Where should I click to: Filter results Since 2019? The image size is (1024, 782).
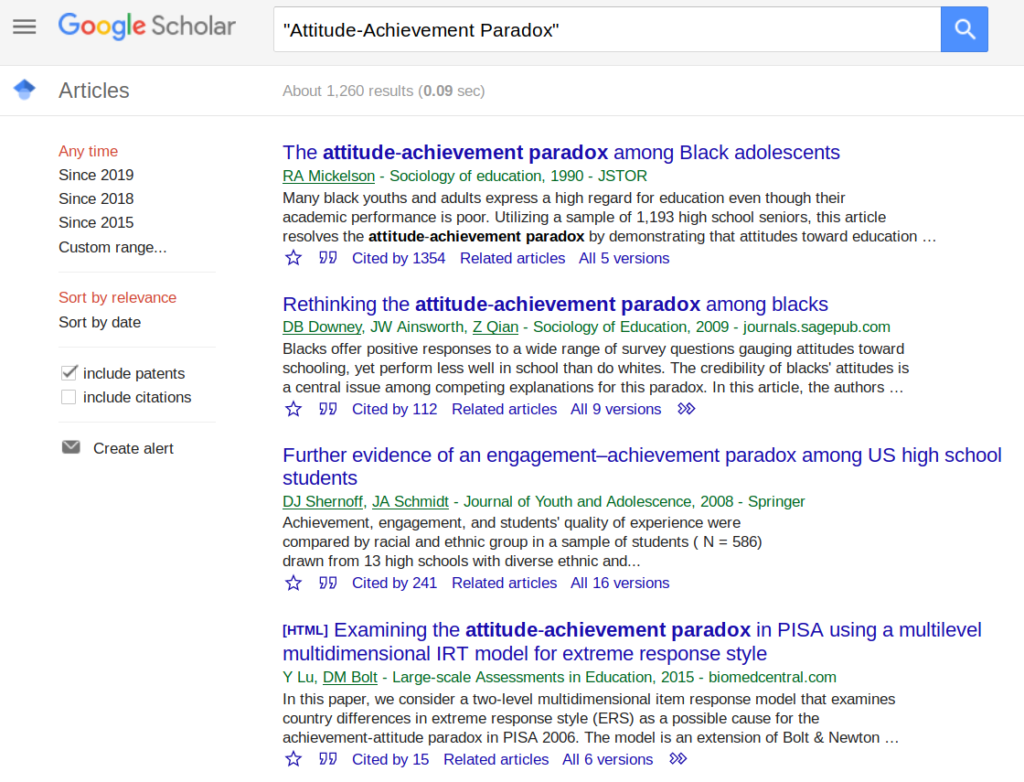(96, 175)
